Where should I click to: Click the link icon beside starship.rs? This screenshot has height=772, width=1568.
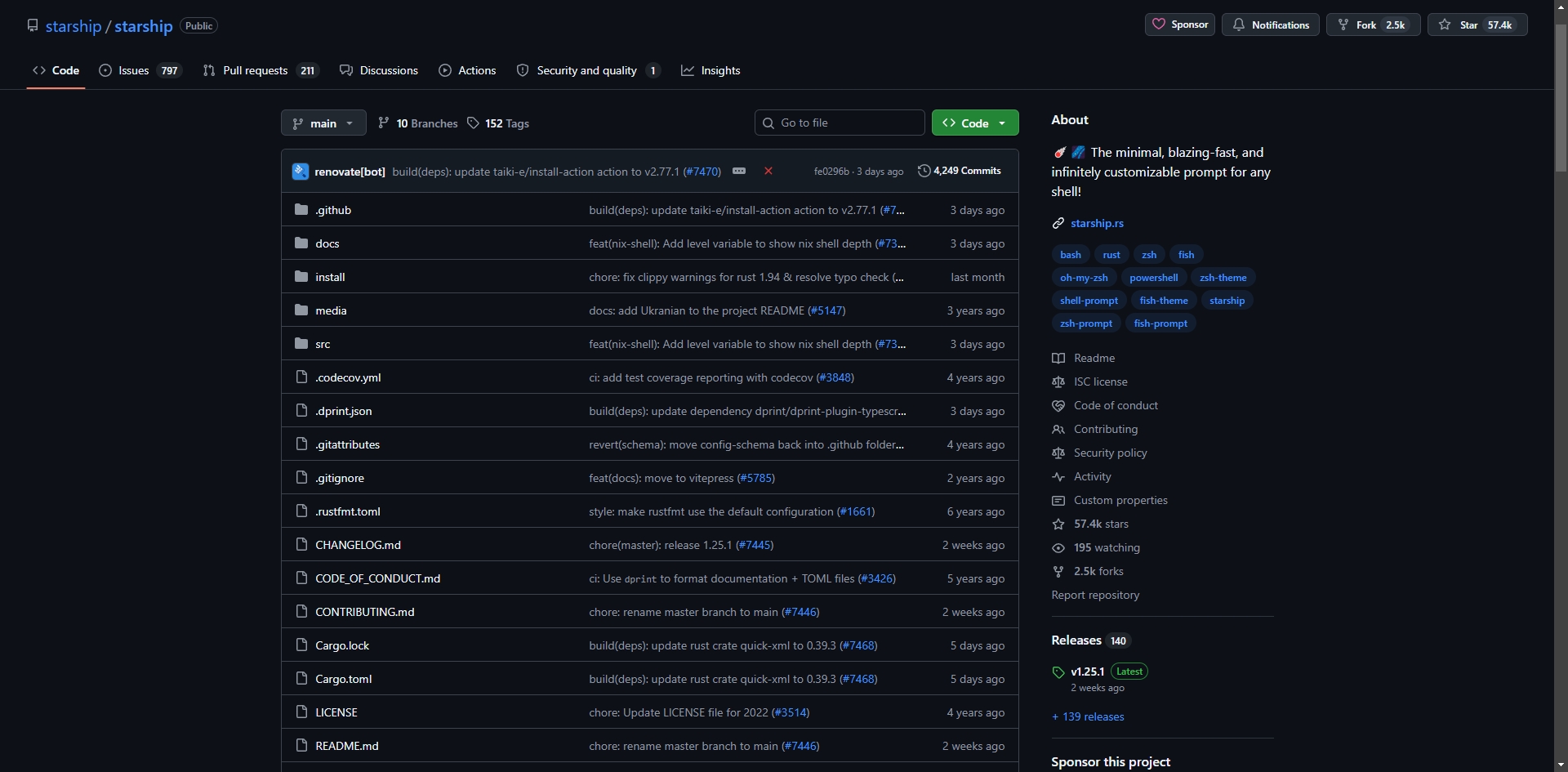[x=1058, y=223]
